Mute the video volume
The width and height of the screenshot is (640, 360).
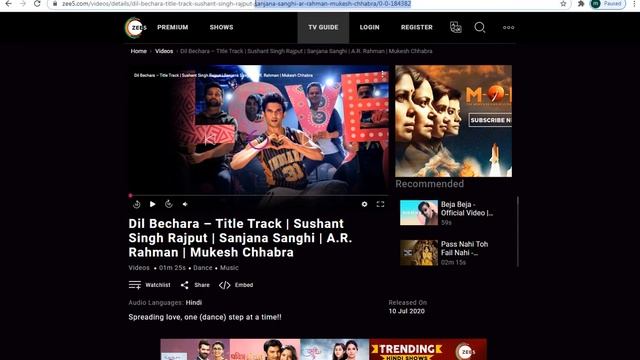185,204
